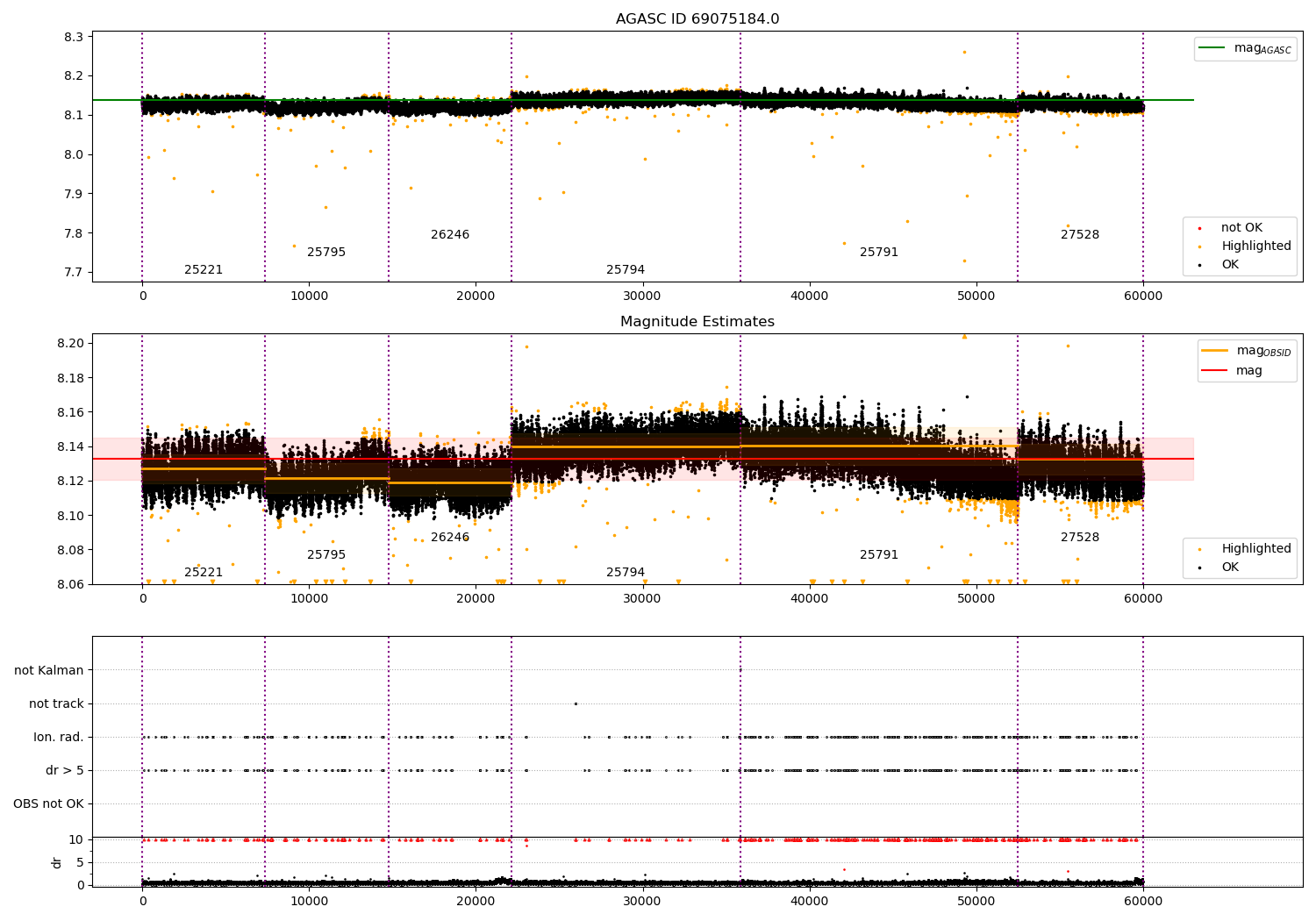Click obsid label 25221 in the top plot
This screenshot has width=1316, height=921.
pyautogui.click(x=204, y=270)
